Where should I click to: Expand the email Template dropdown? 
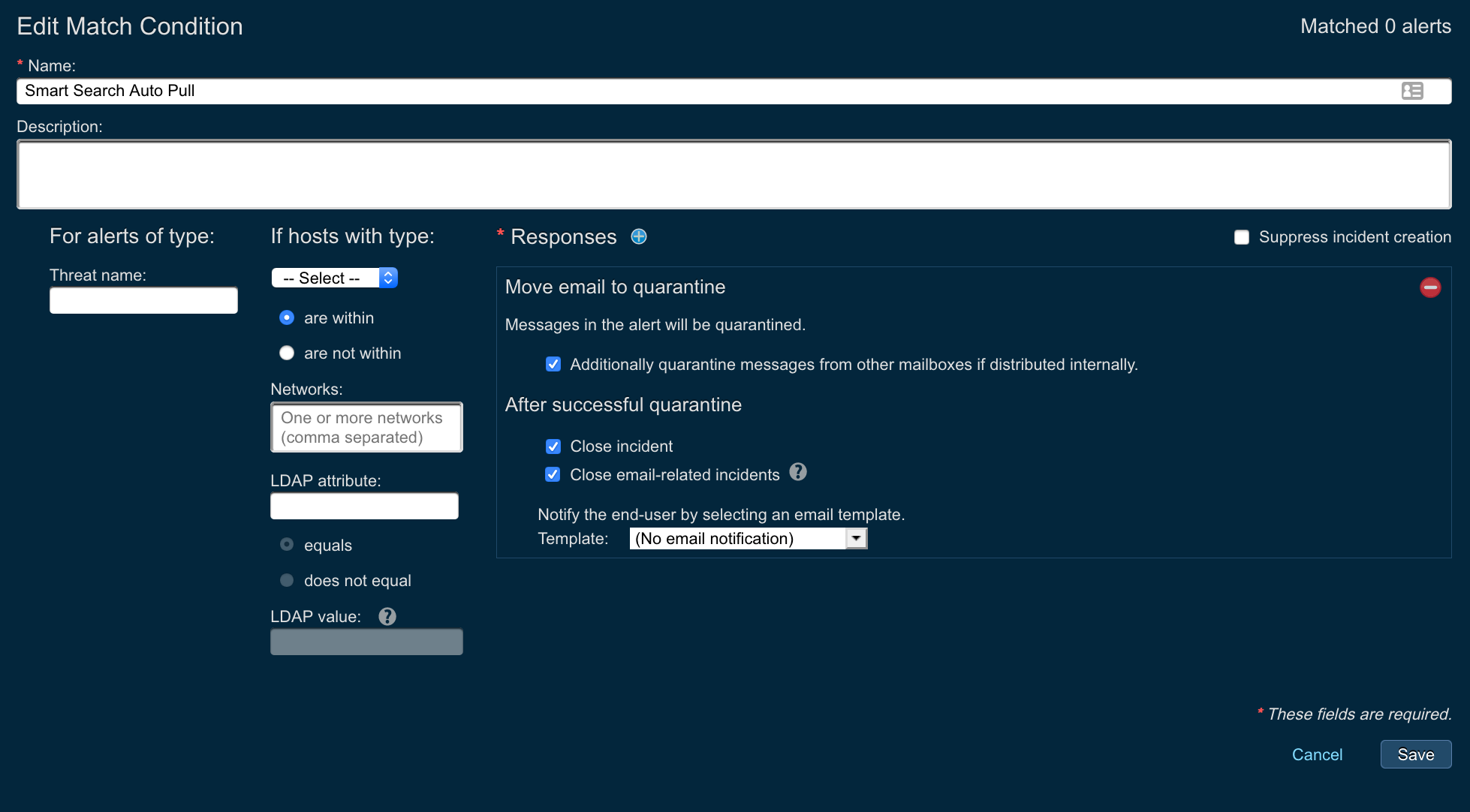click(739, 539)
